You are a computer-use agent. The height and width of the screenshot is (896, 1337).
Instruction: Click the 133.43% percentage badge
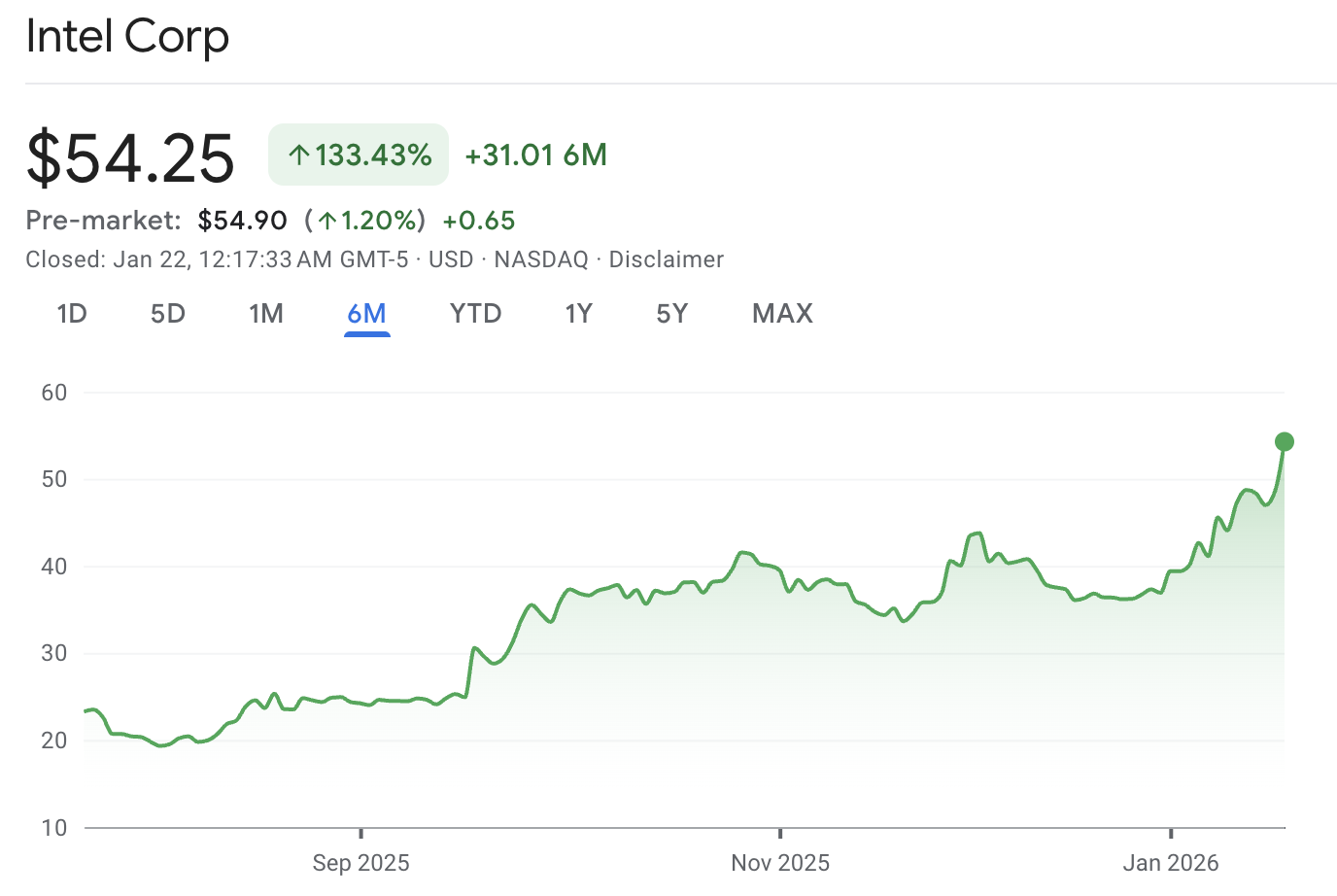pos(358,154)
